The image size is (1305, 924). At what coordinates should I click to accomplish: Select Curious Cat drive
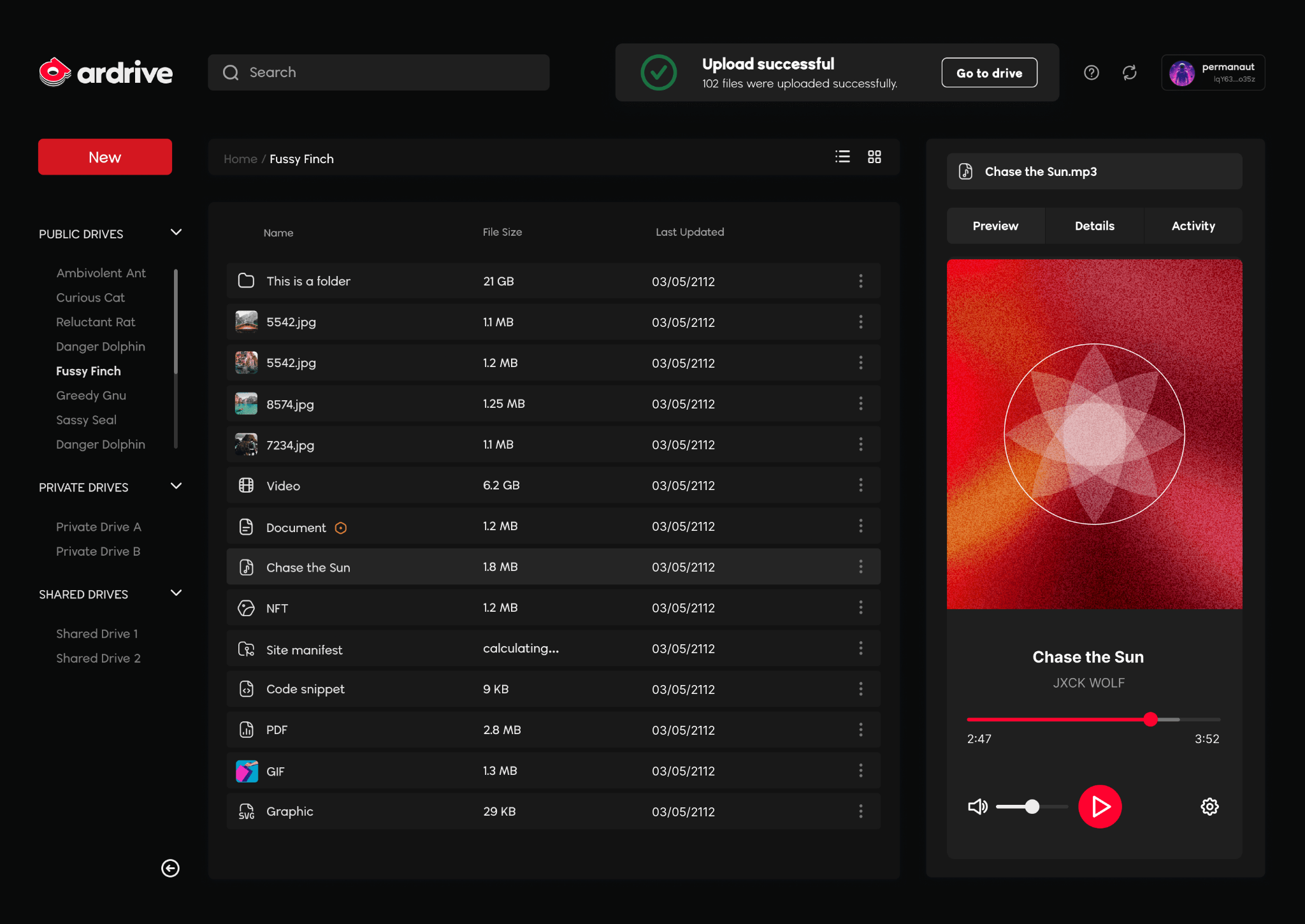(90, 298)
